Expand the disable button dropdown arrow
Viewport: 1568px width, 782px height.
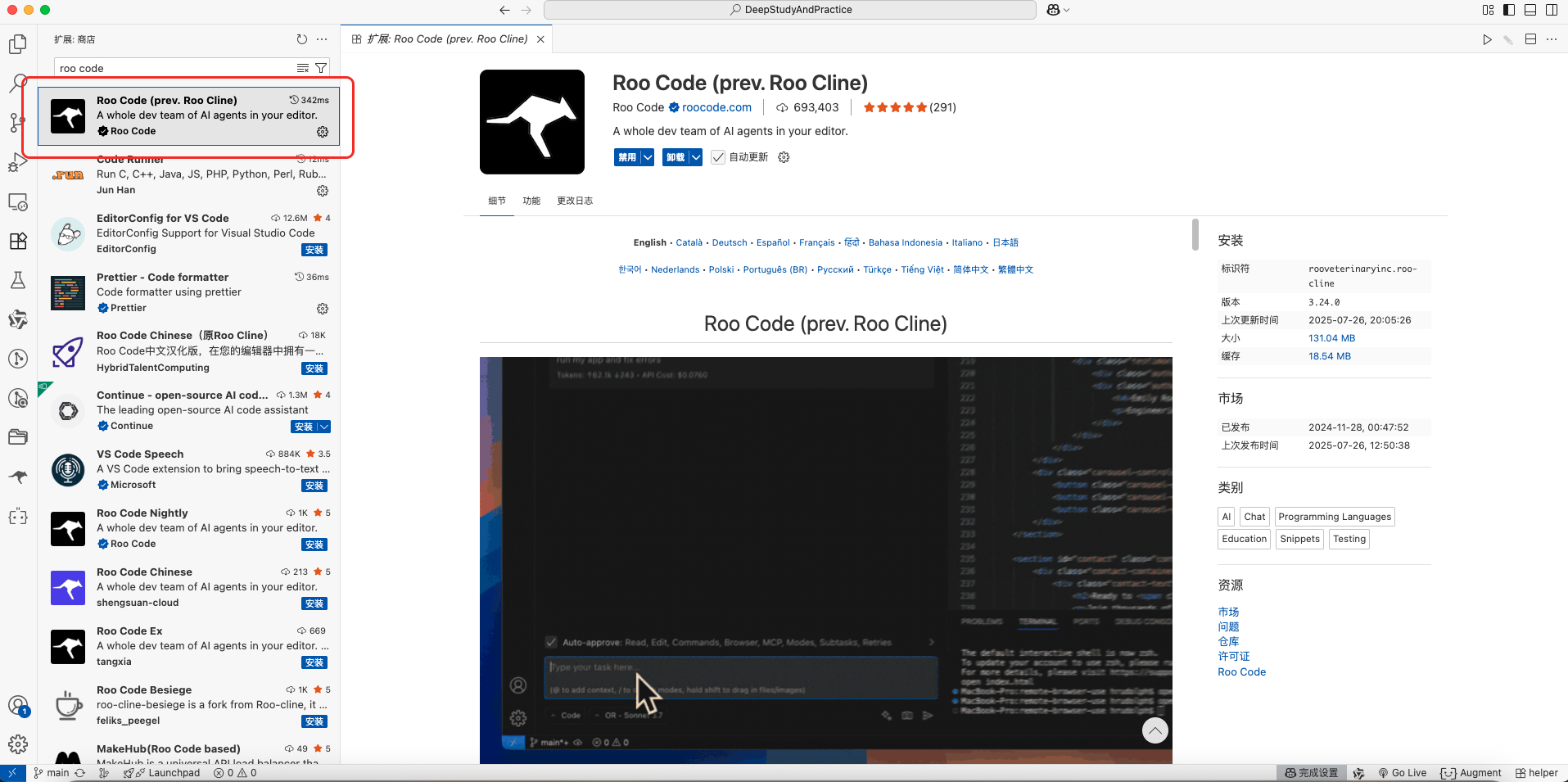647,157
